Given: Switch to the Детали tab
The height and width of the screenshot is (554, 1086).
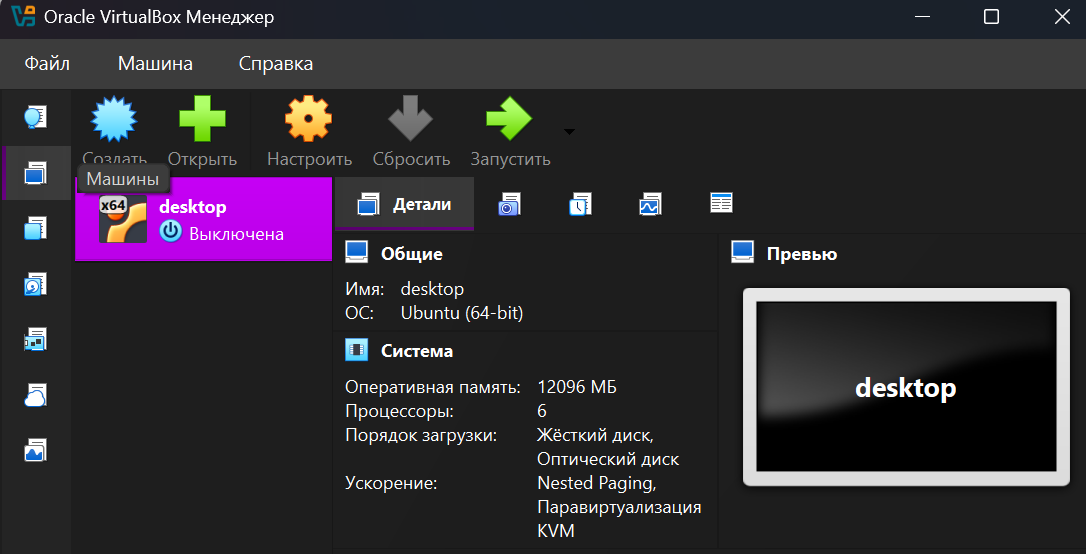Looking at the screenshot, I should (x=404, y=204).
